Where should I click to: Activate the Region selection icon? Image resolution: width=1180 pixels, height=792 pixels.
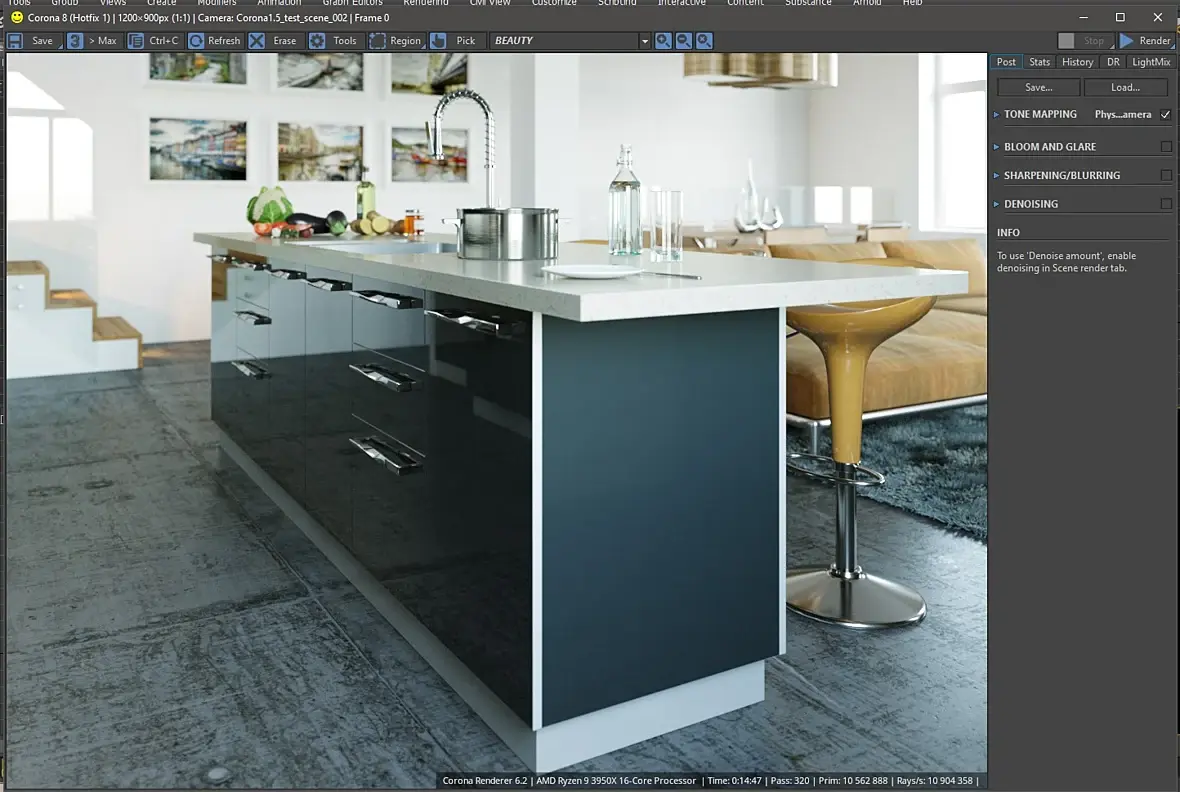[378, 41]
